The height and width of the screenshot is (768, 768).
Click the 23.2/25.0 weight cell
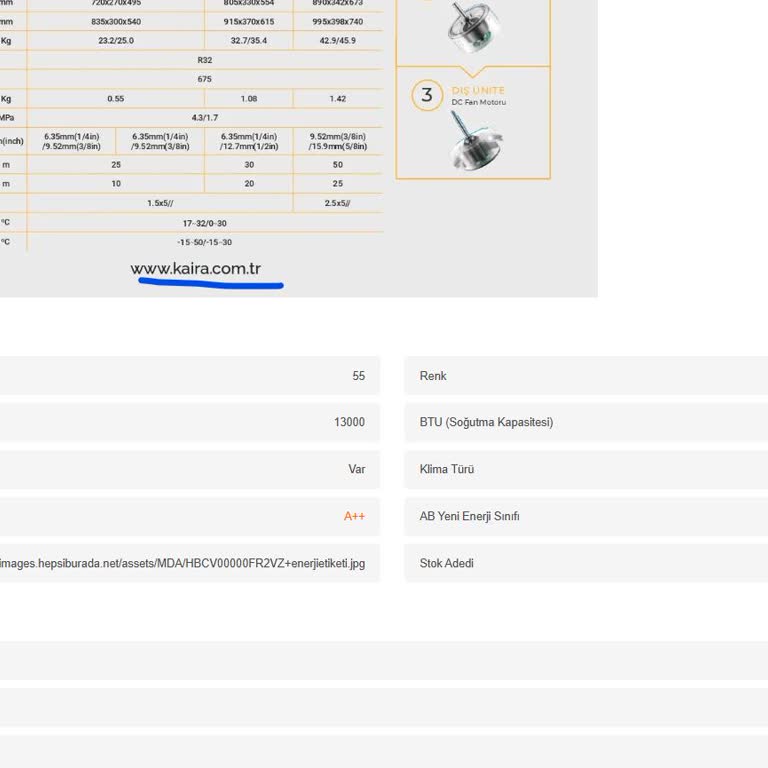[116, 41]
